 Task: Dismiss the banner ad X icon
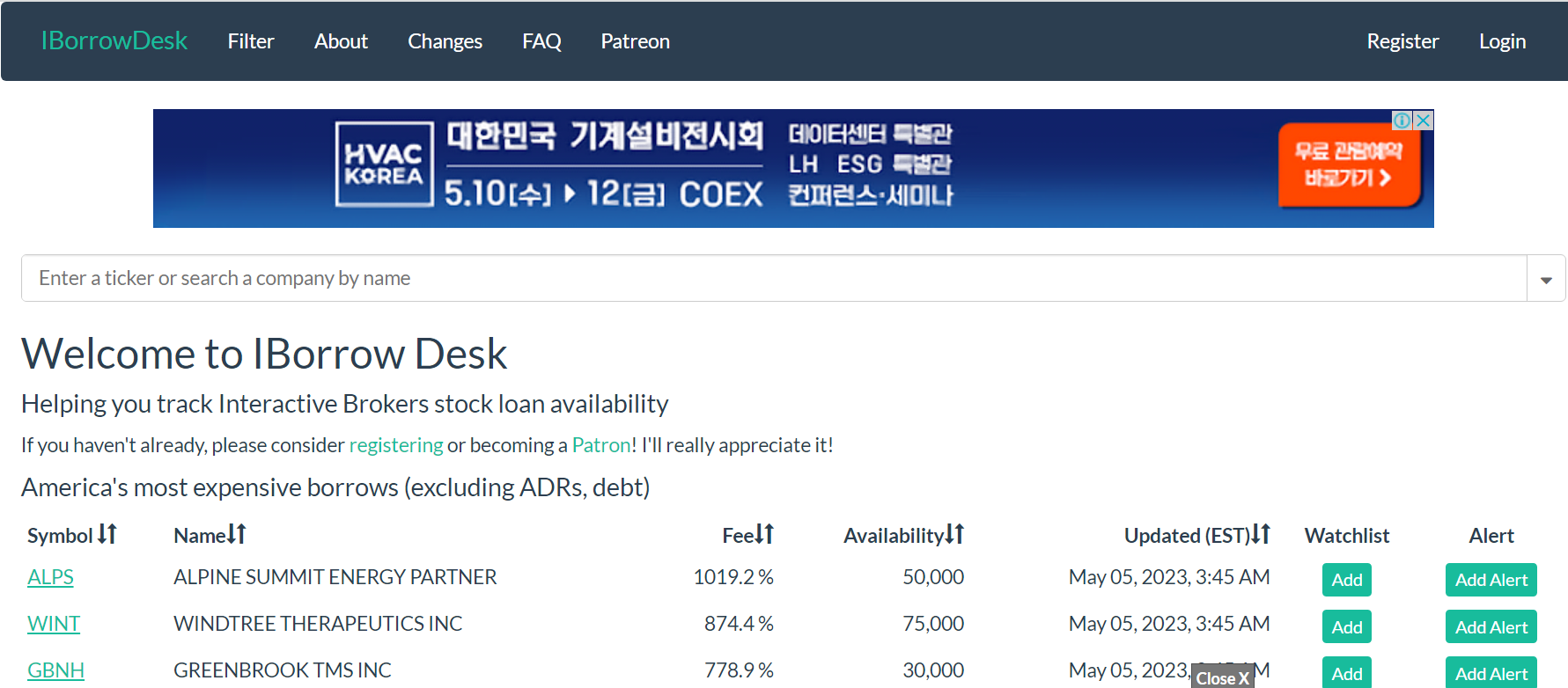coord(1423,121)
